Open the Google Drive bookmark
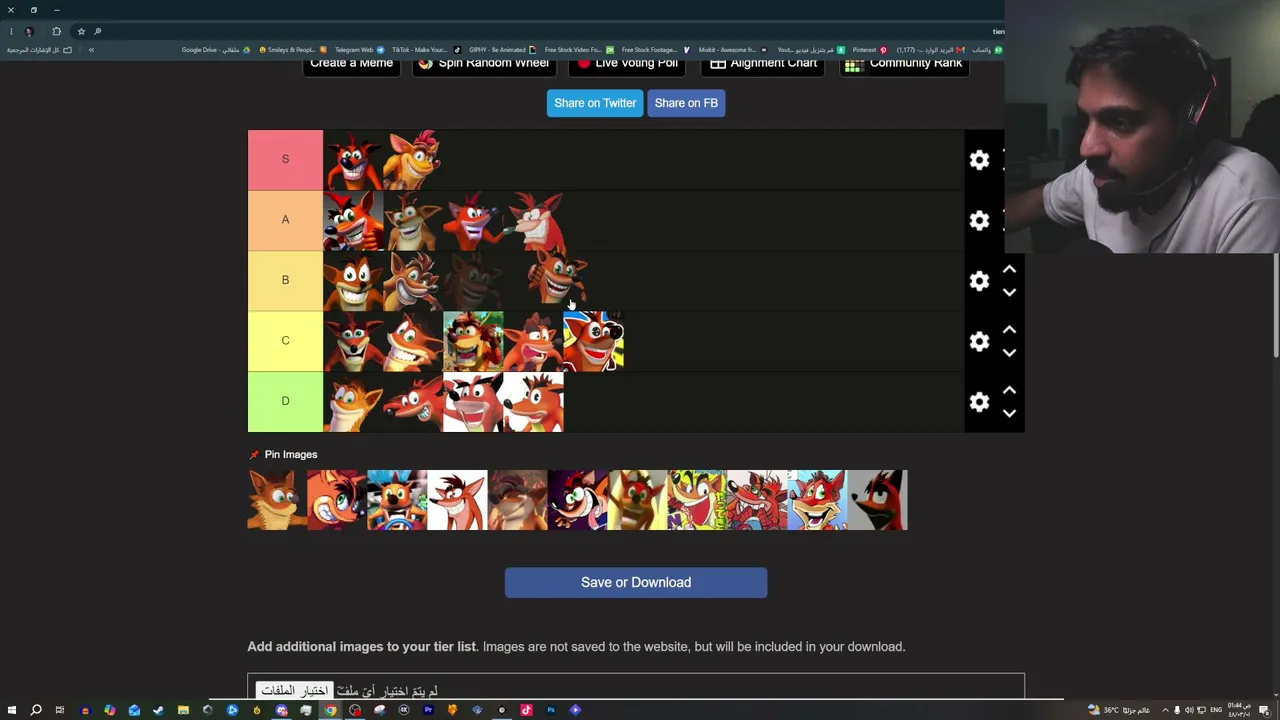This screenshot has width=1280, height=720. [215, 50]
